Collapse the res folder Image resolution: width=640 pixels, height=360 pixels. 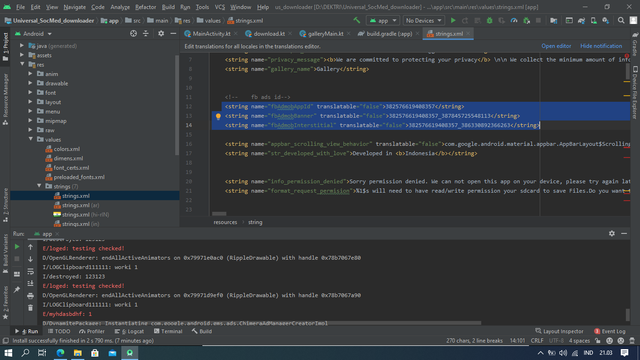click(22, 64)
